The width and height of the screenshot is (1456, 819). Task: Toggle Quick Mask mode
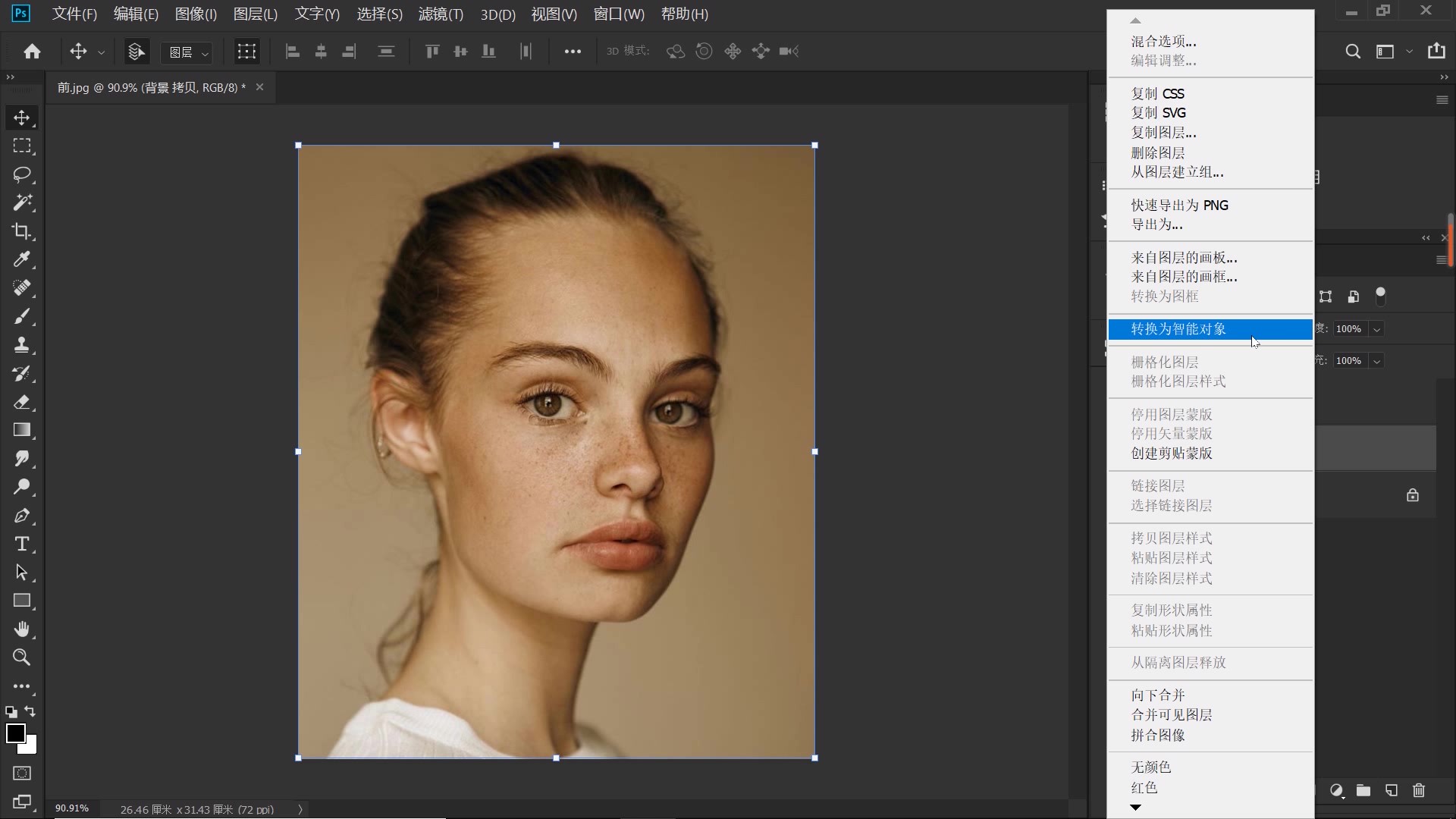pyautogui.click(x=21, y=773)
